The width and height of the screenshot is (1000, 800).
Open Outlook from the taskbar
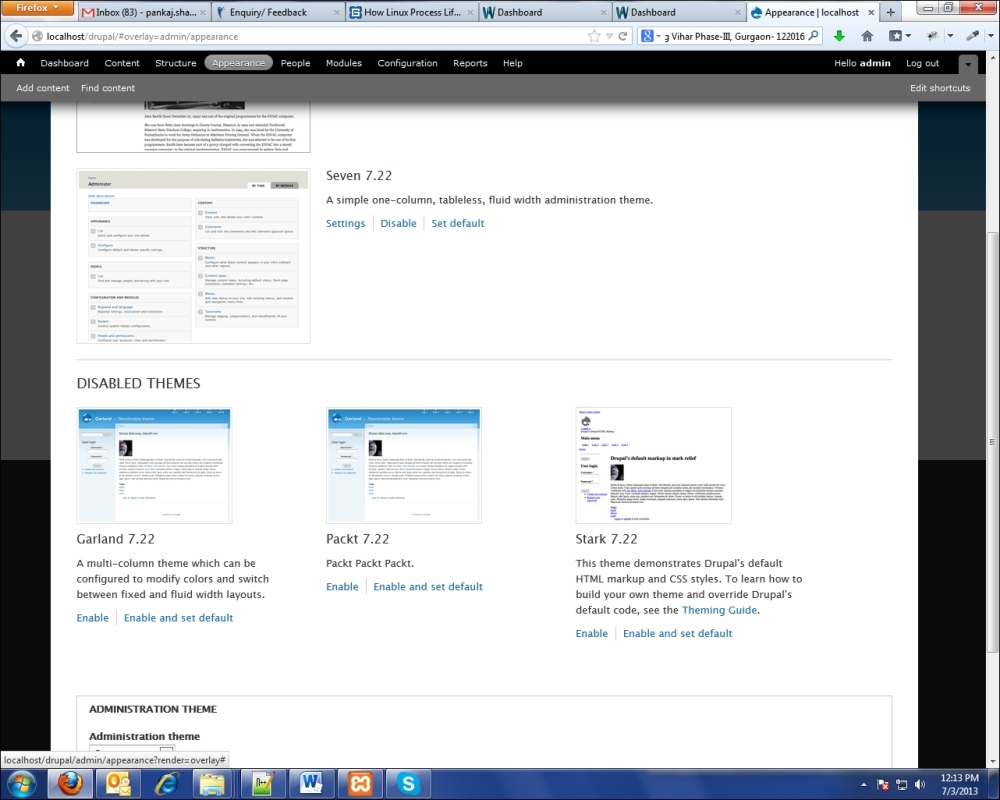pyautogui.click(x=118, y=783)
